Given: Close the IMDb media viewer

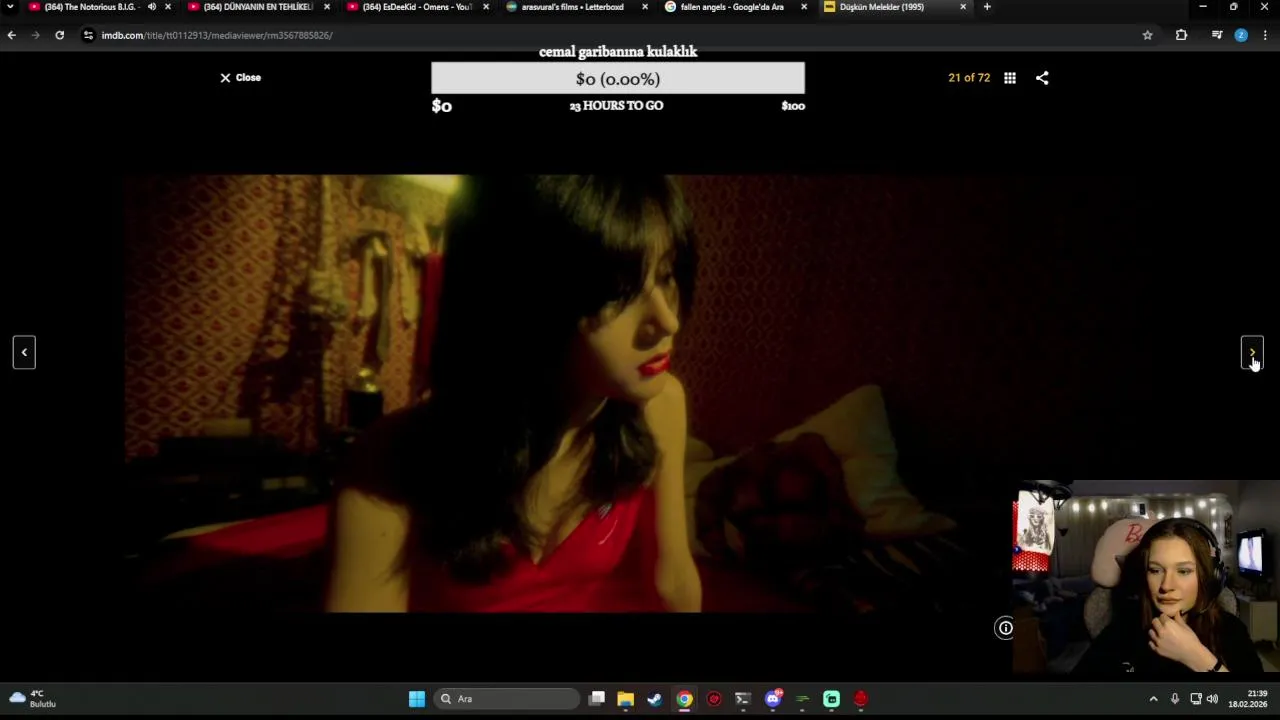Looking at the screenshot, I should coord(240,77).
